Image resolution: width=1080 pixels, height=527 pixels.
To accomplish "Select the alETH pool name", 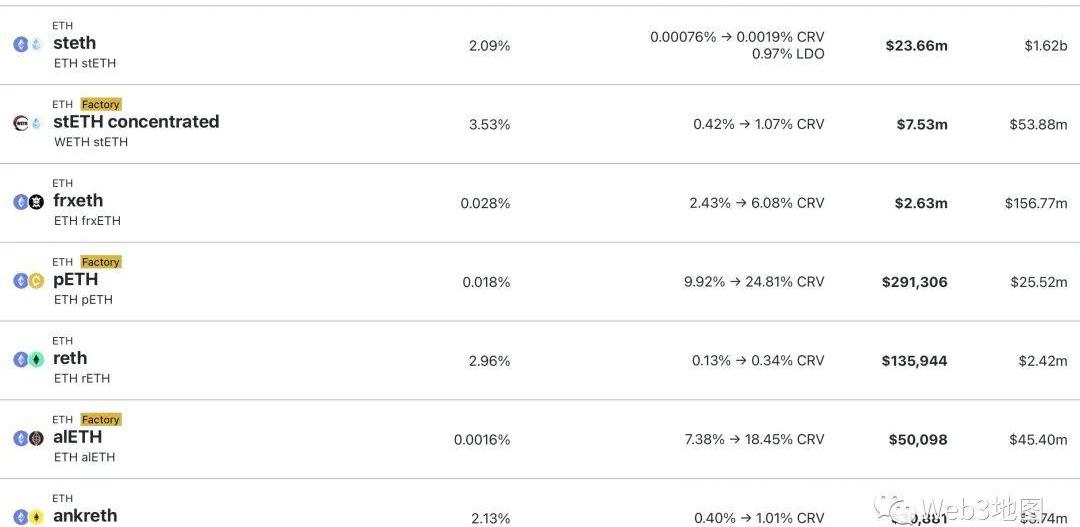I will click(78, 437).
